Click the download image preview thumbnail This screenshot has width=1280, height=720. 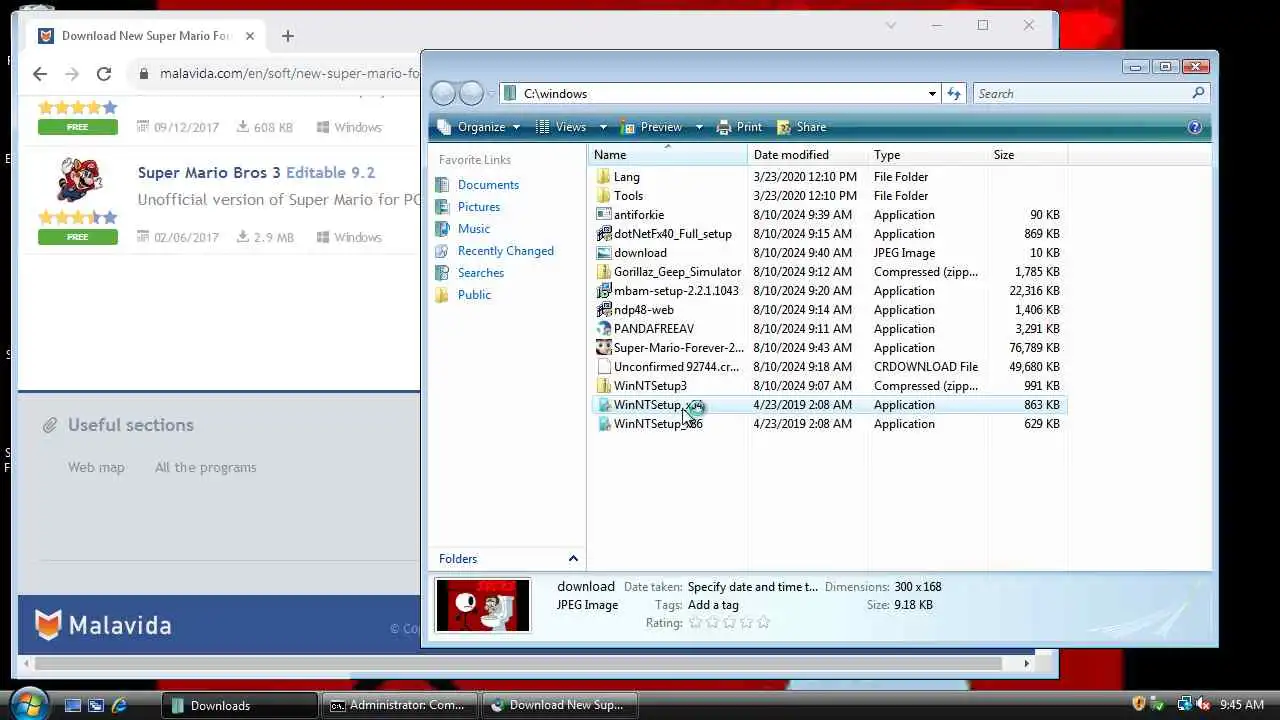click(x=483, y=606)
